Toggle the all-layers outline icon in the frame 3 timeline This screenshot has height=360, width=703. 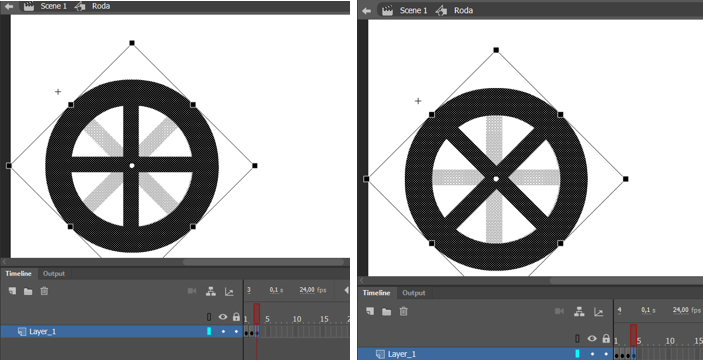(x=209, y=317)
